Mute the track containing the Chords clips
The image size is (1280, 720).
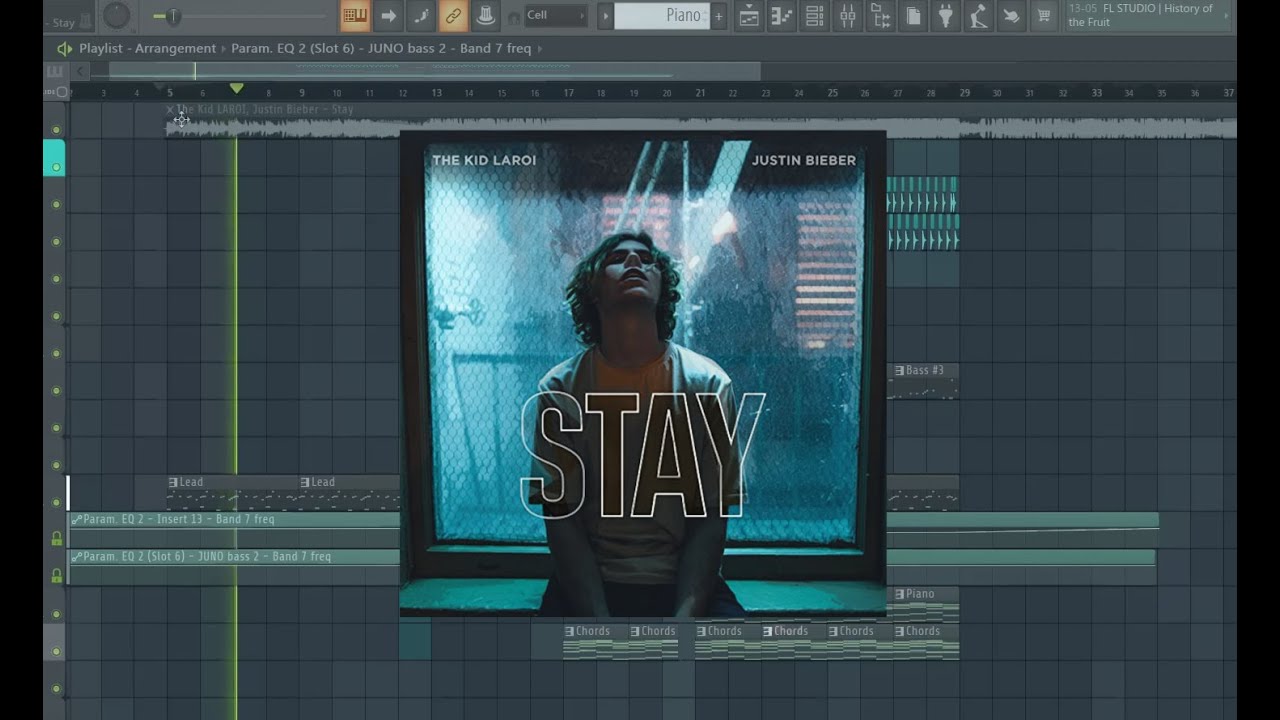56,651
